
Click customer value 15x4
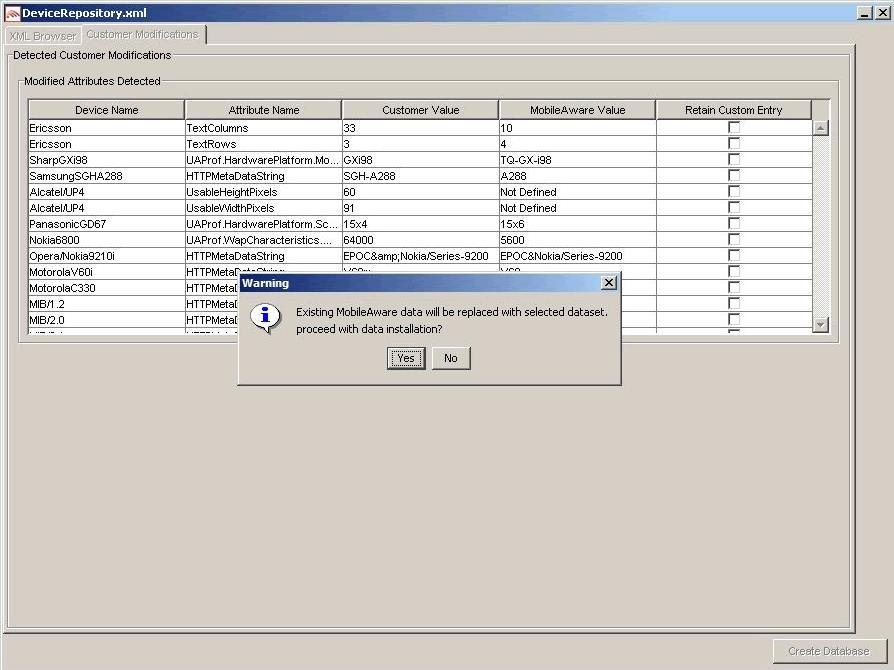(420, 224)
